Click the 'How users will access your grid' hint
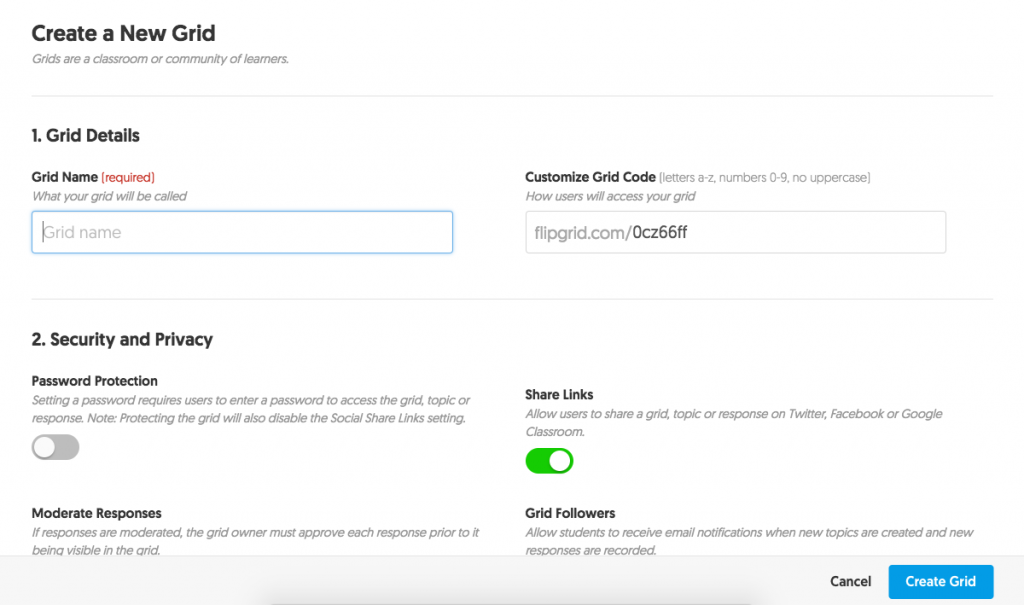Screen dimensions: 1024x605 (x=610, y=196)
